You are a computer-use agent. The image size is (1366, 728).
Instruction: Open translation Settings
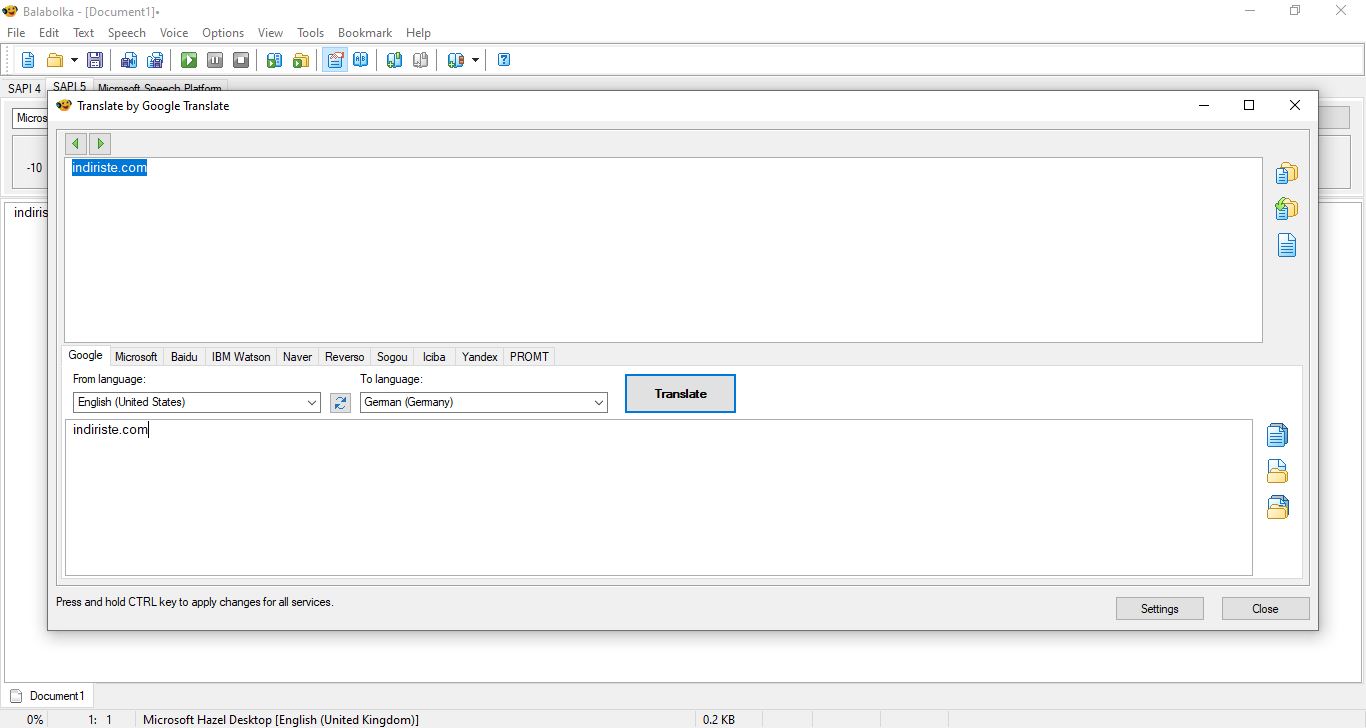click(x=1160, y=608)
